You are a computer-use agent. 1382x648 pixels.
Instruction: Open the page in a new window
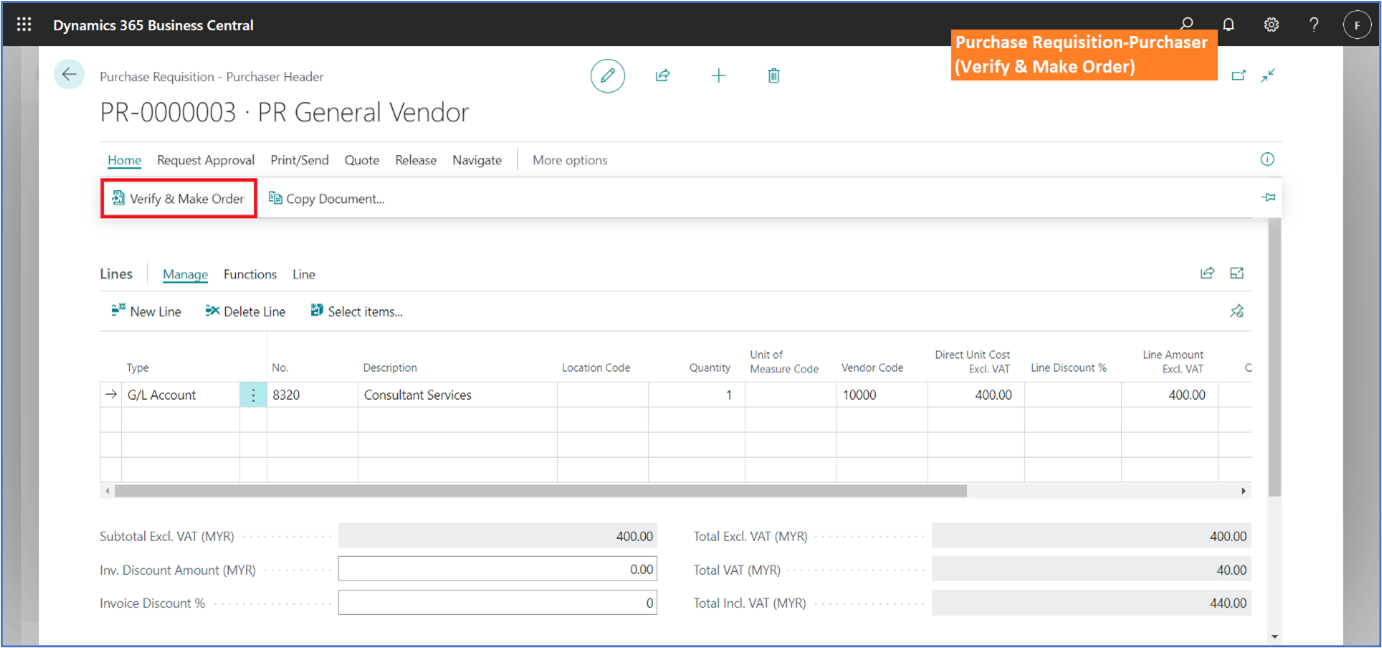1239,75
